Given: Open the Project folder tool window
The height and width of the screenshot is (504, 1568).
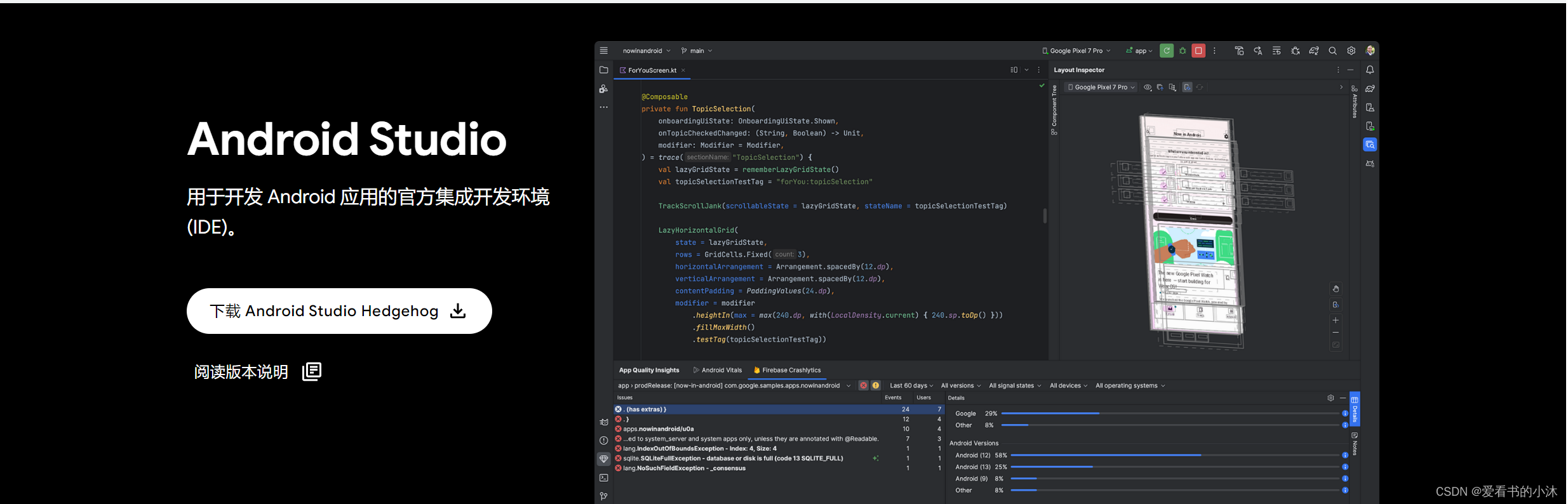Looking at the screenshot, I should click(603, 70).
